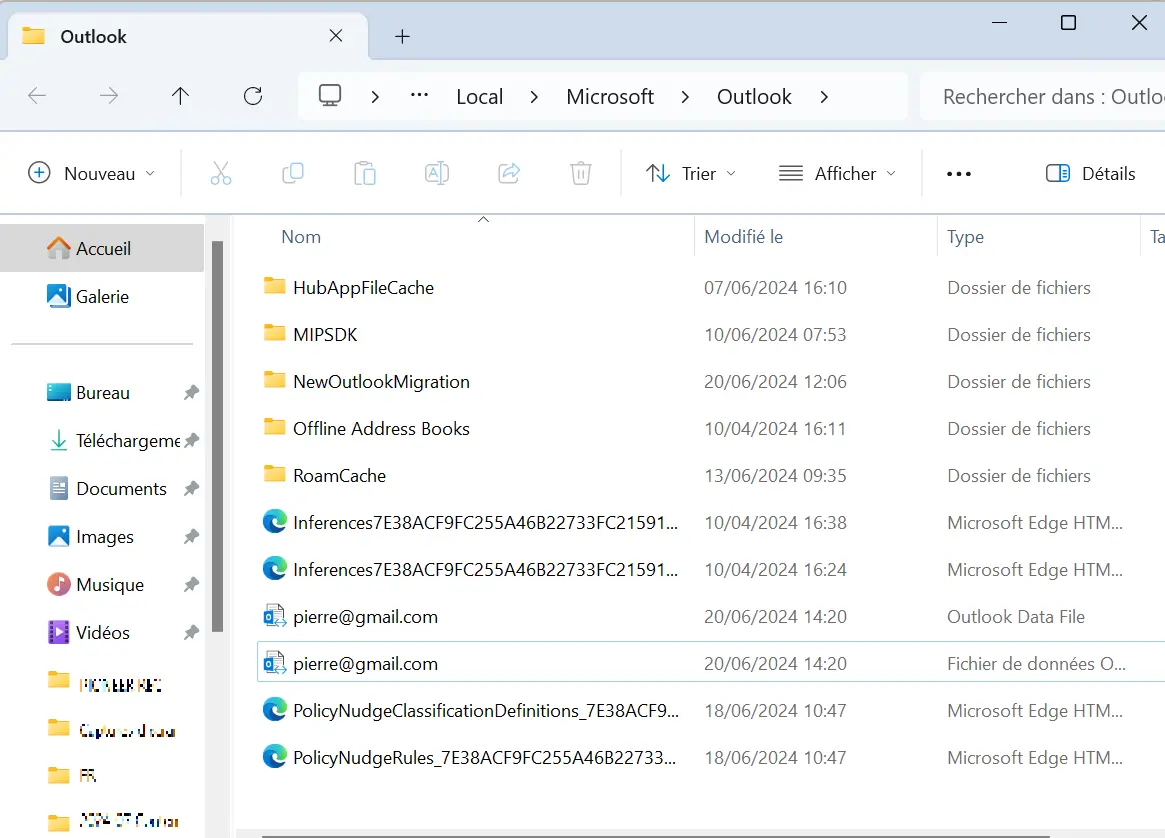Open Musique in the navigation pane

point(102,585)
